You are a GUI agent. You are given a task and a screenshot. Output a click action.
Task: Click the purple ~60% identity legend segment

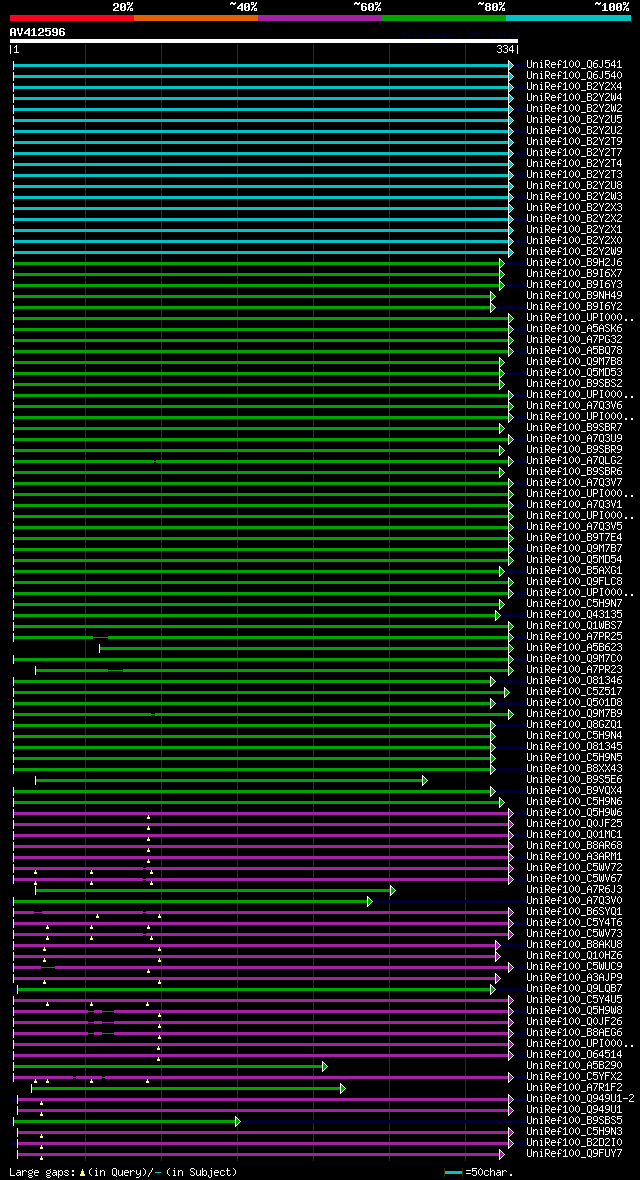[x=320, y=17]
